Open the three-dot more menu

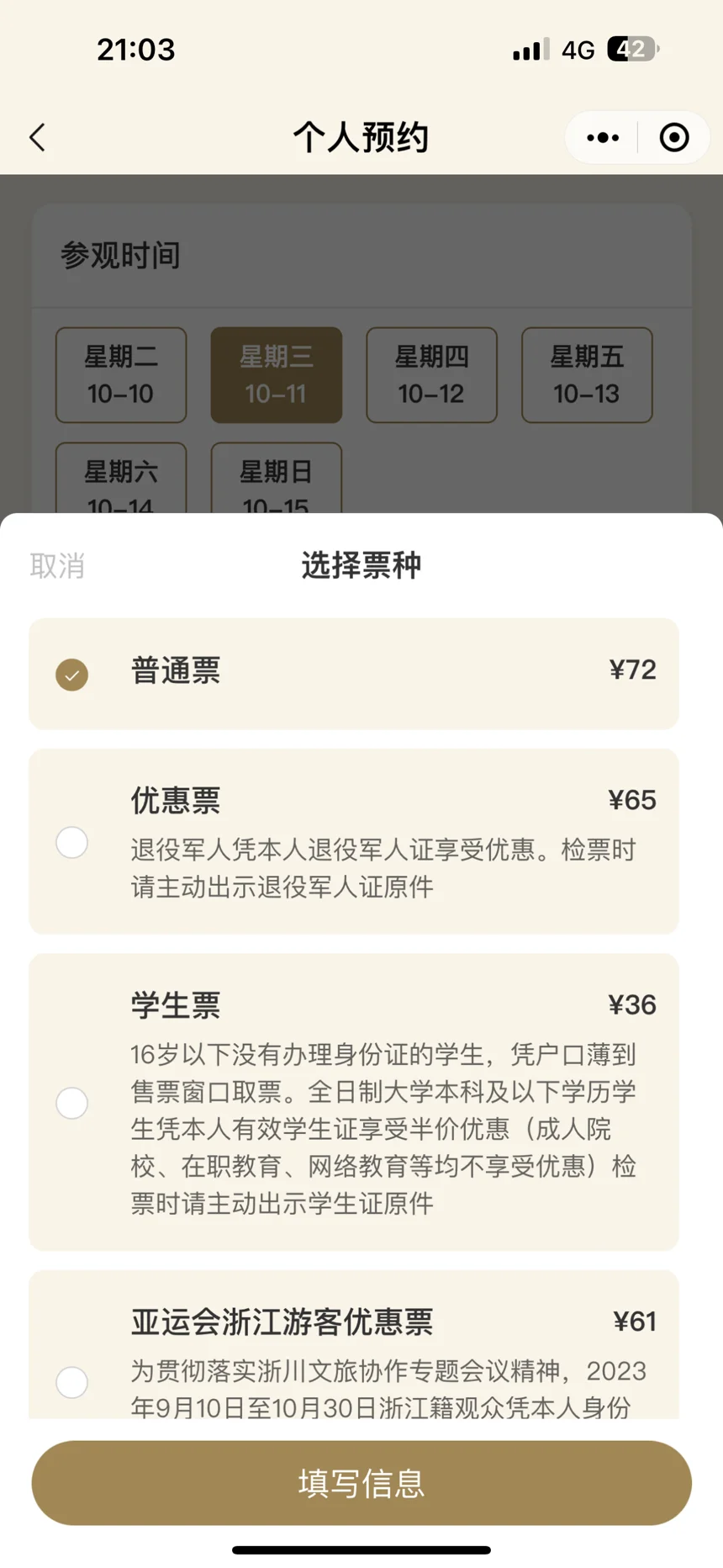(603, 137)
